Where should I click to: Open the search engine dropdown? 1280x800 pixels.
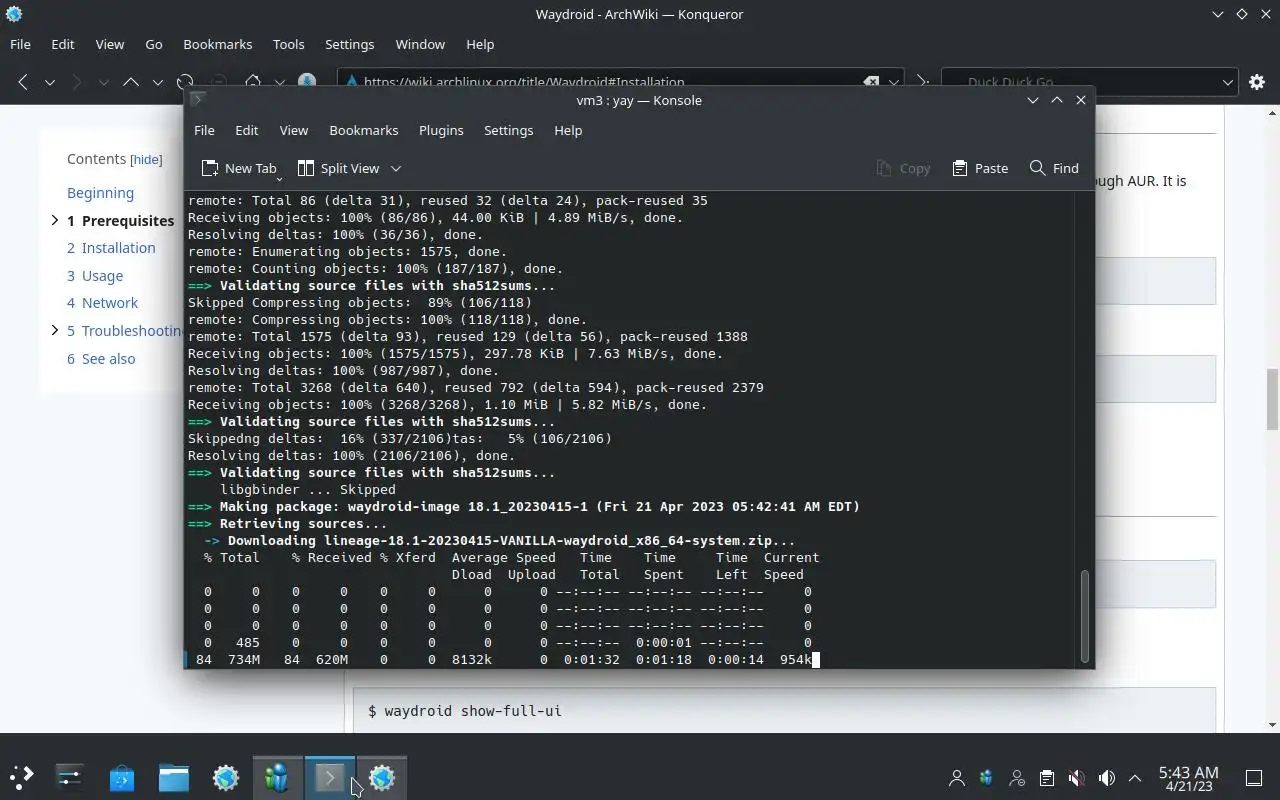click(1228, 82)
